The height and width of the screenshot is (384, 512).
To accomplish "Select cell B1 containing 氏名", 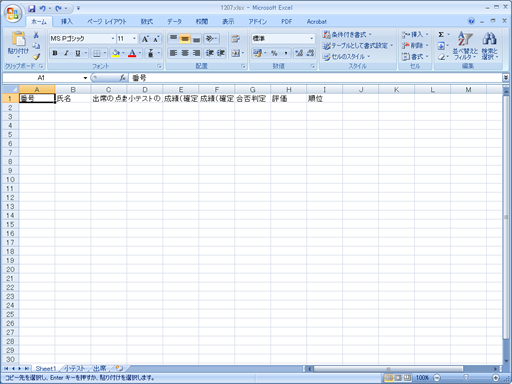I will tap(73, 99).
